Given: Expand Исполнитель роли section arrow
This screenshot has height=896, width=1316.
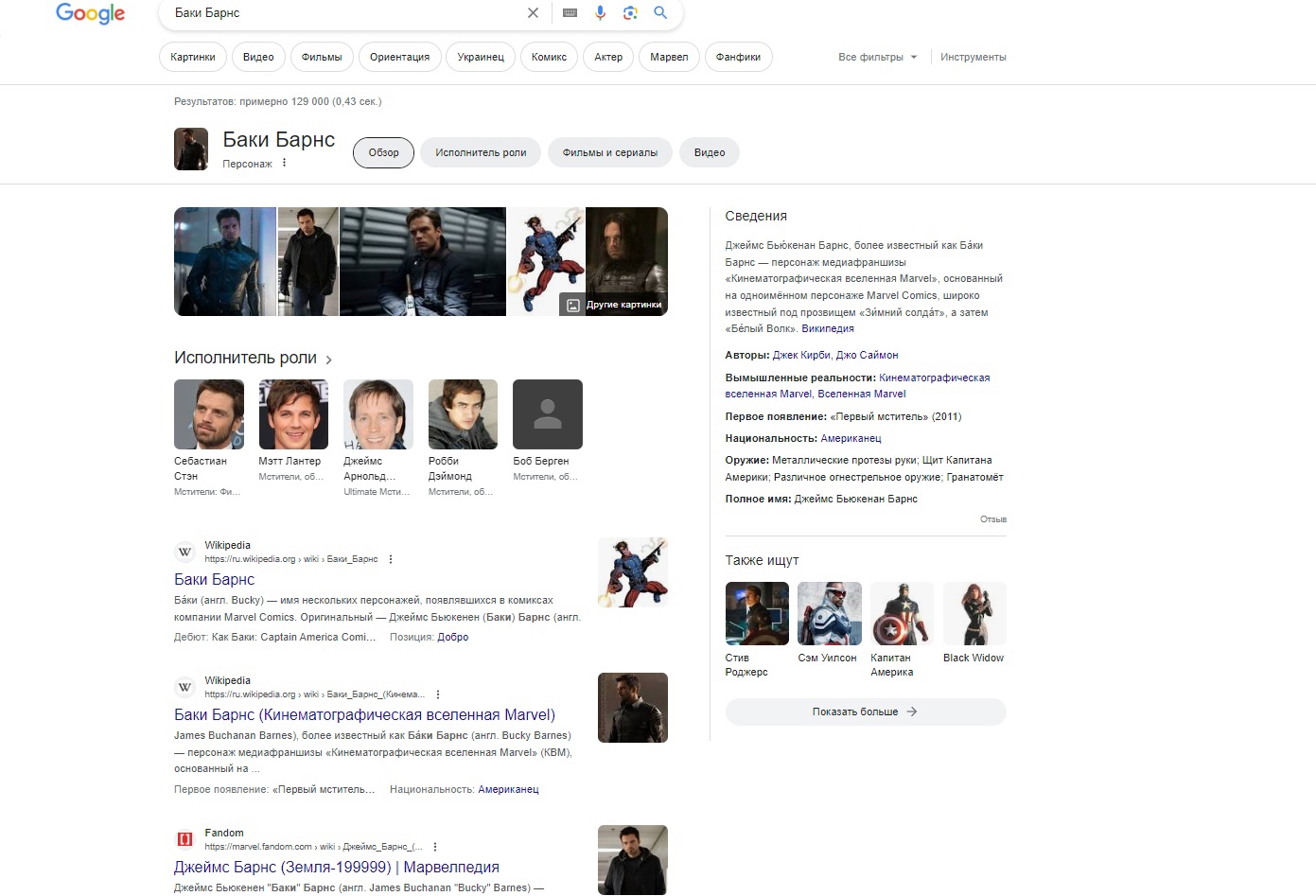Looking at the screenshot, I should [x=328, y=360].
